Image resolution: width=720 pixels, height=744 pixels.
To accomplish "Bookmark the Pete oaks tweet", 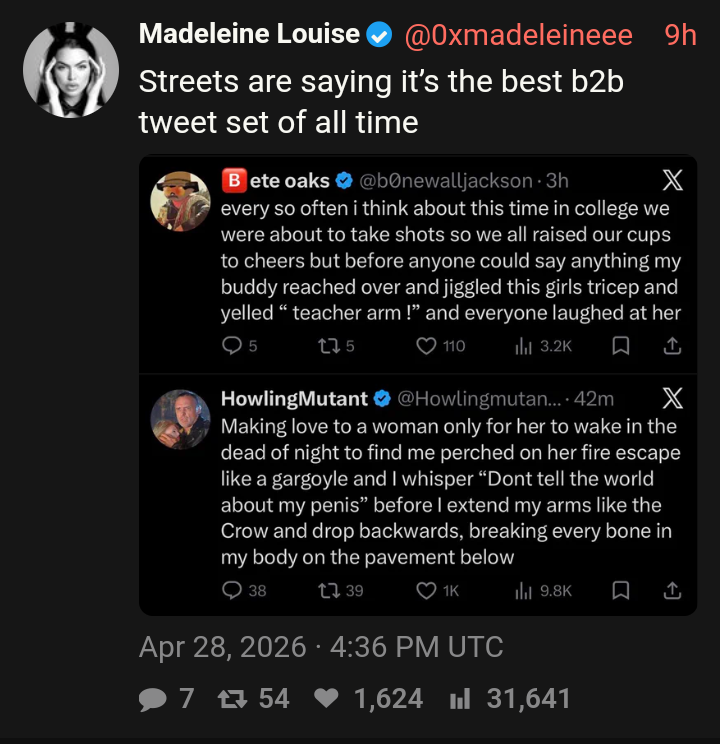I will (621, 346).
